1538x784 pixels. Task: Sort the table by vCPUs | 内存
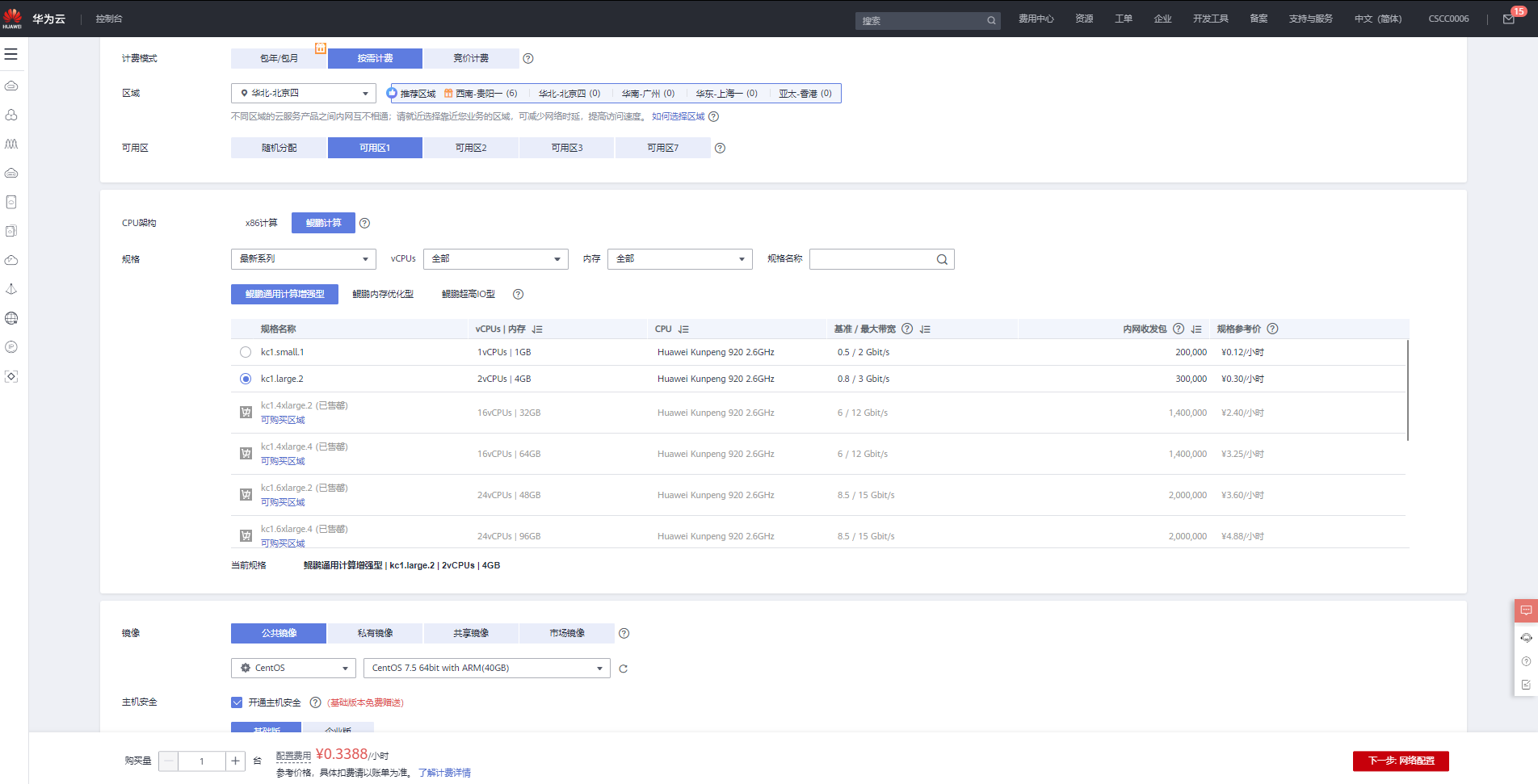tap(537, 329)
